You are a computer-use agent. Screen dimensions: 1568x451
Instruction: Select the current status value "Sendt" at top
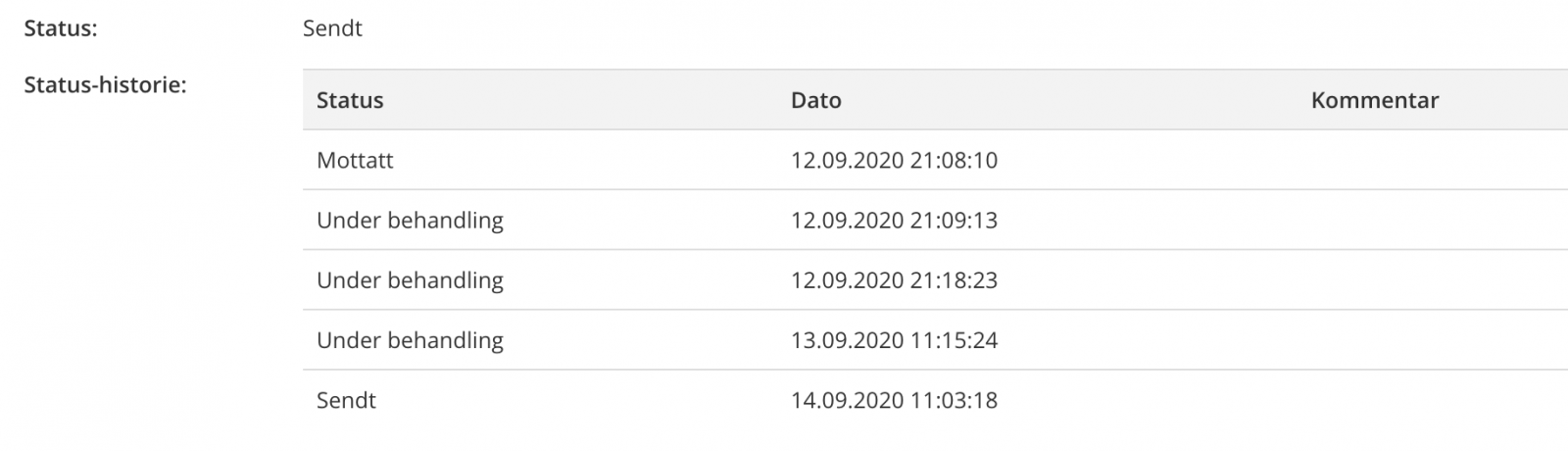[x=332, y=28]
